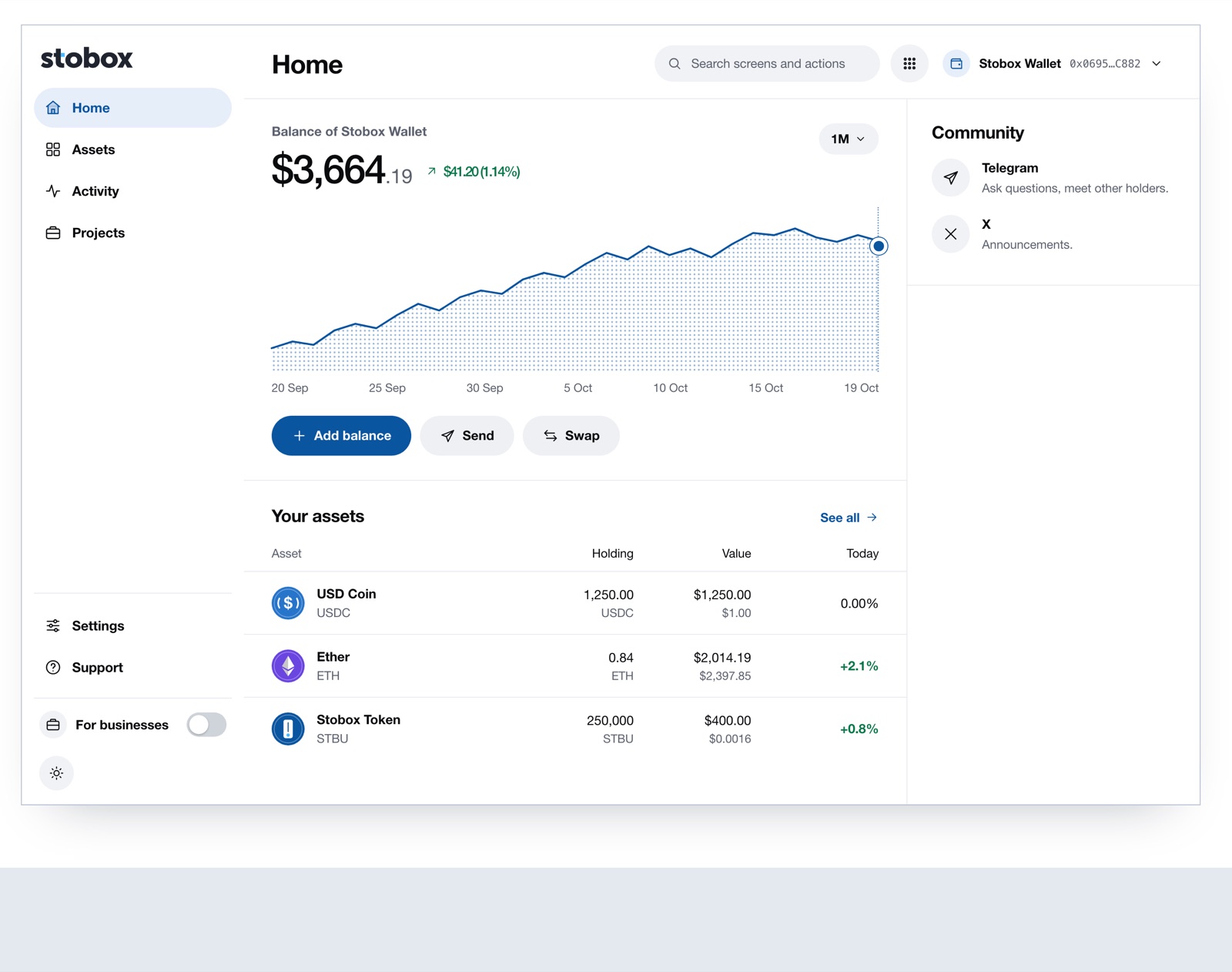1232x972 pixels.
Task: Open the Telegram community link
Action: [x=1052, y=178]
